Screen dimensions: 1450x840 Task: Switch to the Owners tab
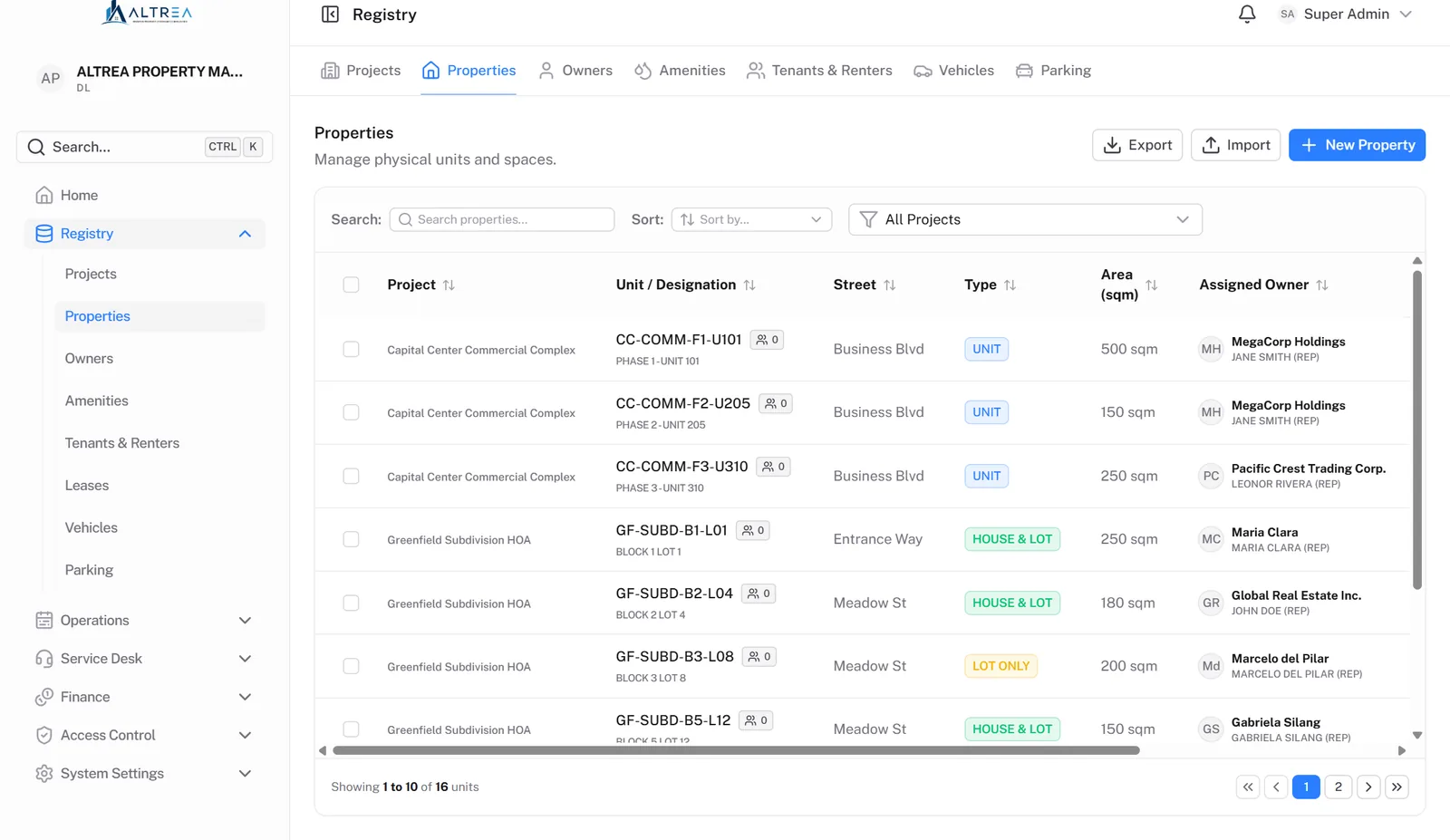(575, 71)
